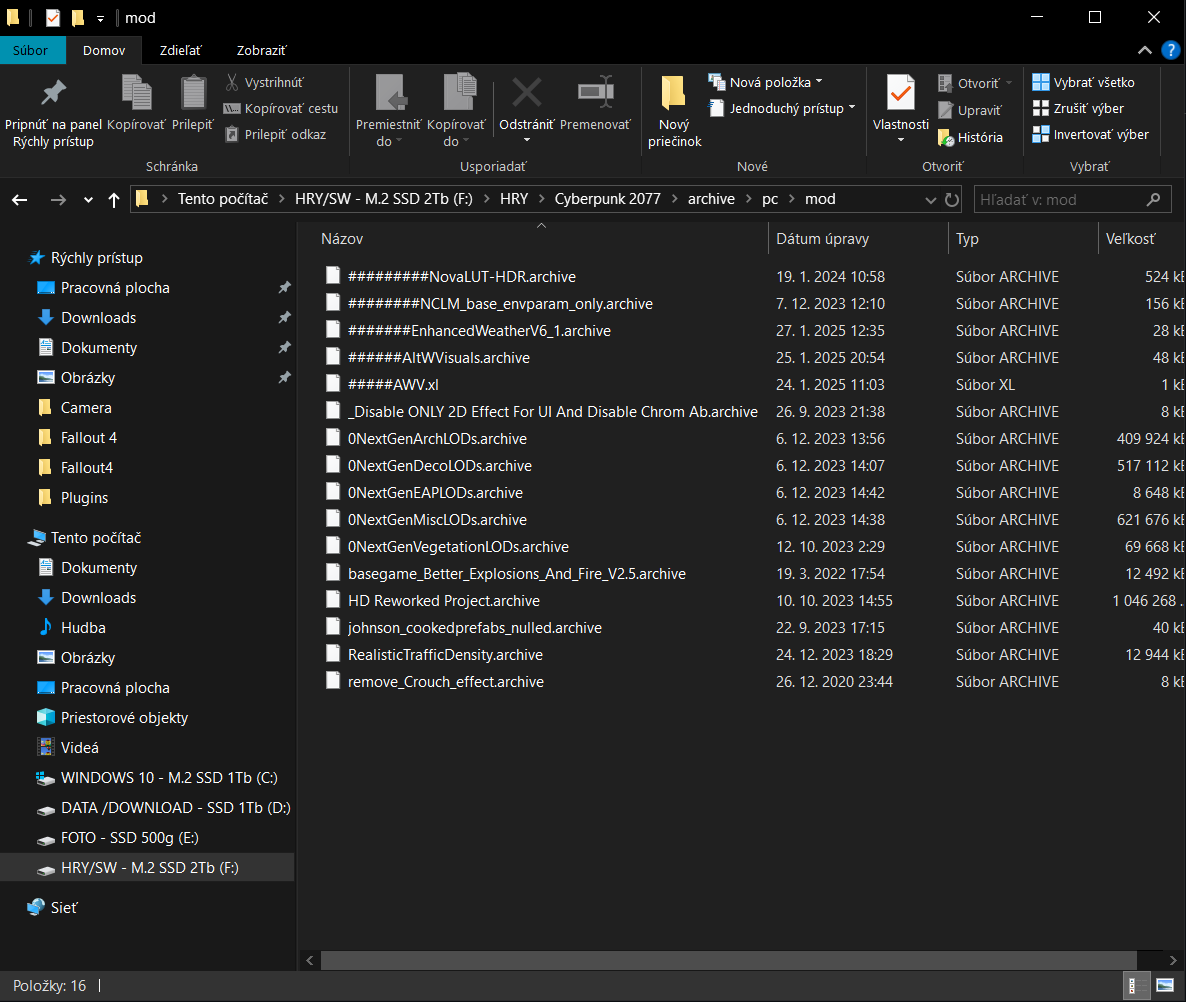
Task: Click the Pin to Quick access icon
Action: pyautogui.click(x=53, y=93)
